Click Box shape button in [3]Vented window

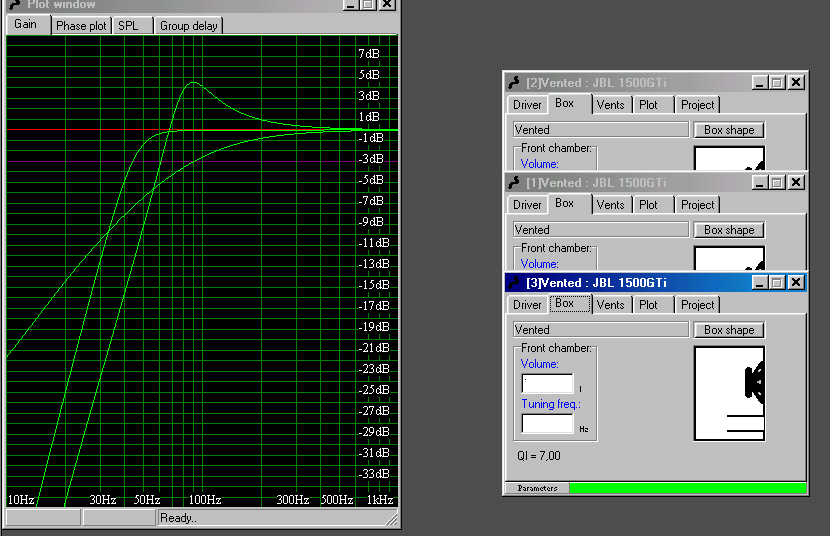pos(729,330)
